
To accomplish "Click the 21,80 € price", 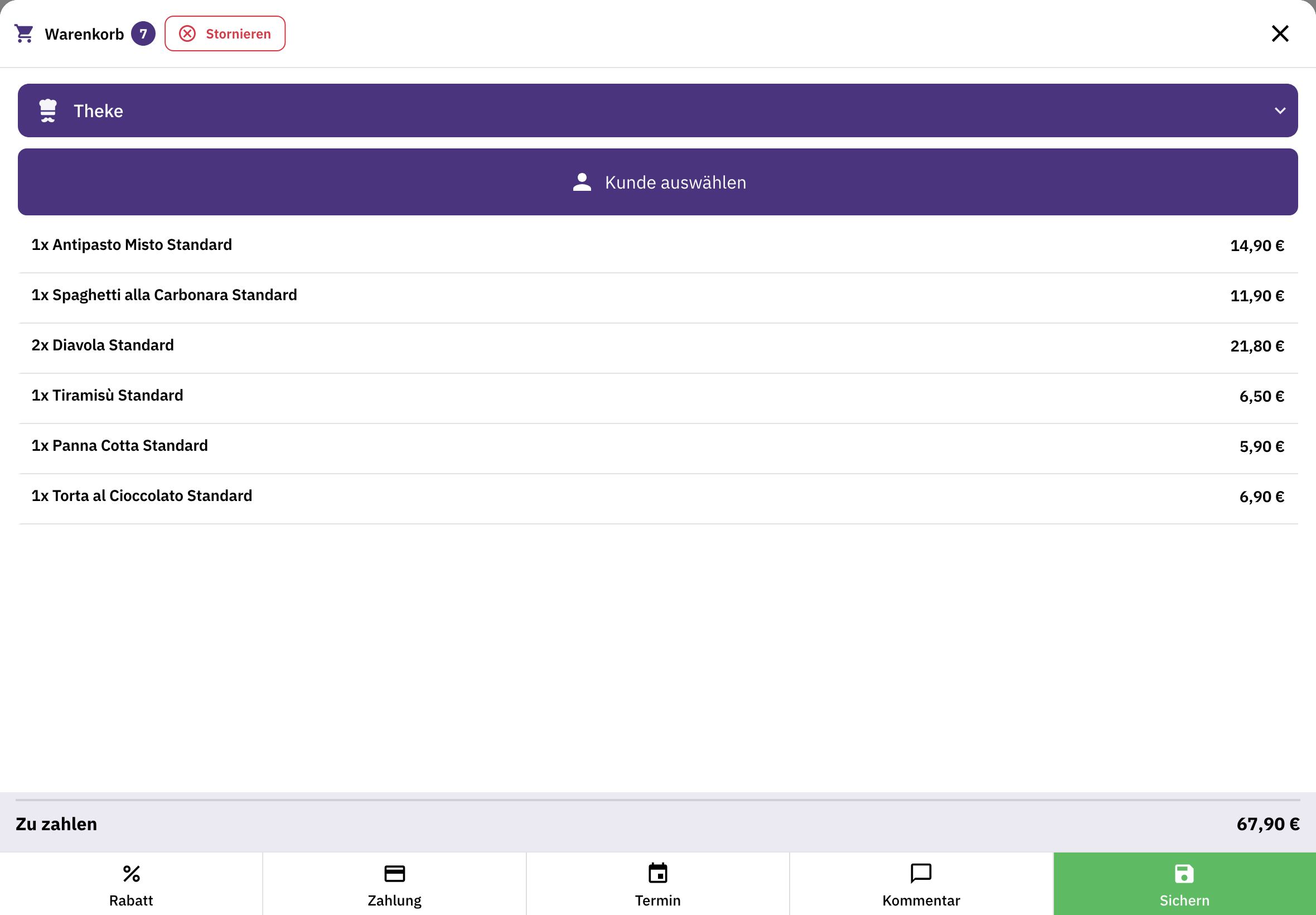I will [1257, 346].
